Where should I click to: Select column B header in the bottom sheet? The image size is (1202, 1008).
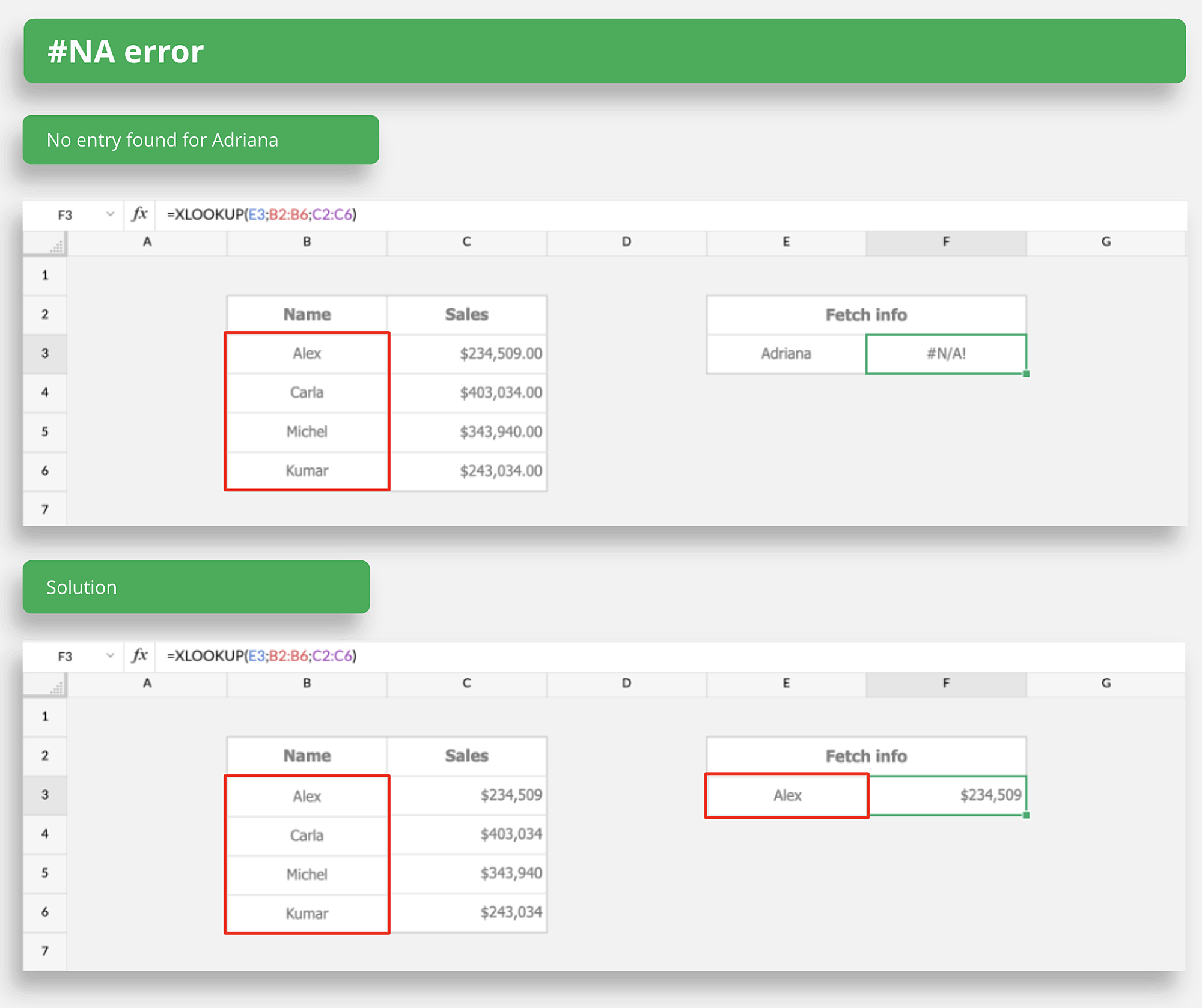(307, 683)
